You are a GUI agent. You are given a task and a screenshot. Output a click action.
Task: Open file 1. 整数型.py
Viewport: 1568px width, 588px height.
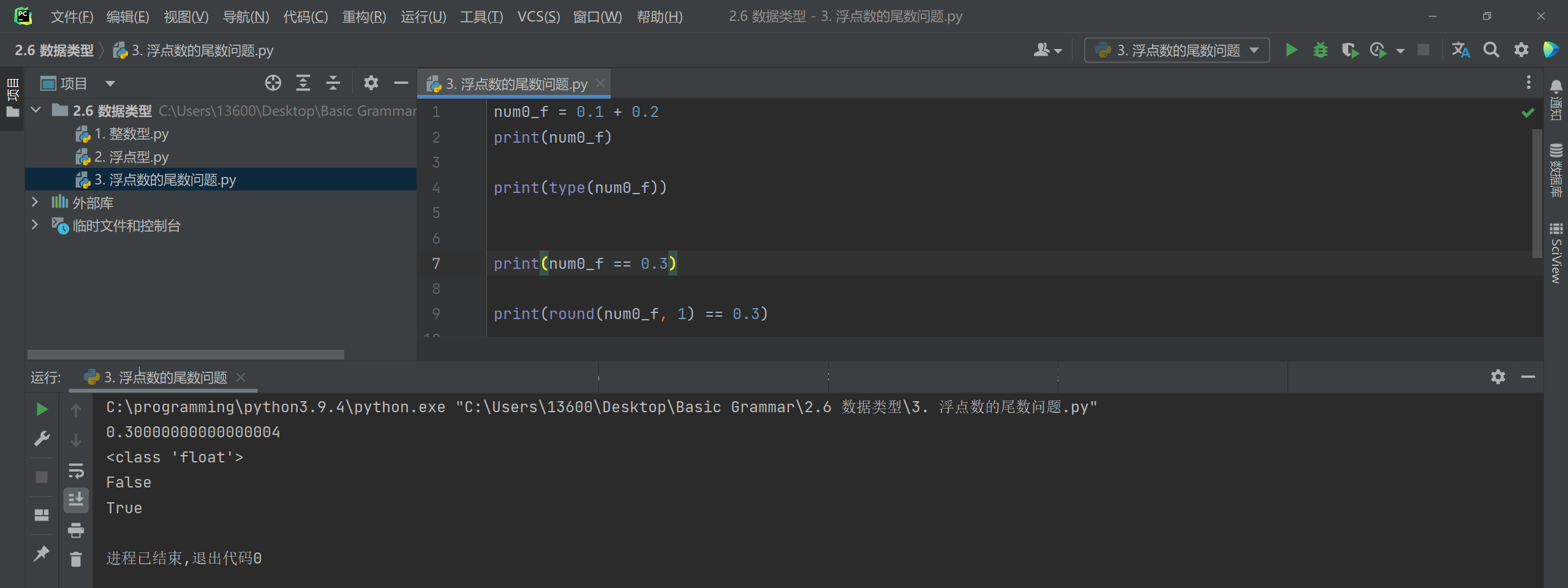(123, 134)
